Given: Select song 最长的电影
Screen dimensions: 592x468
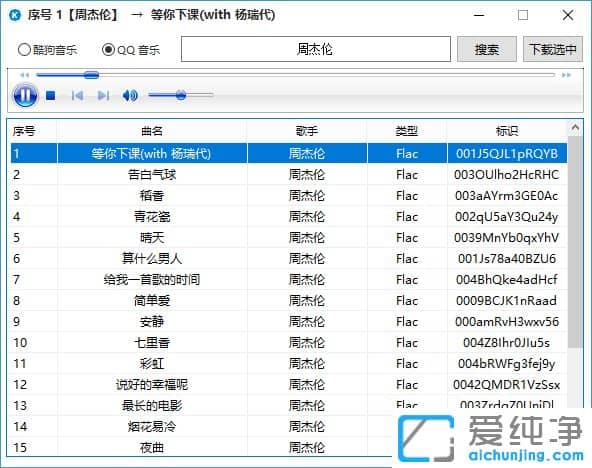Looking at the screenshot, I should (152, 406).
